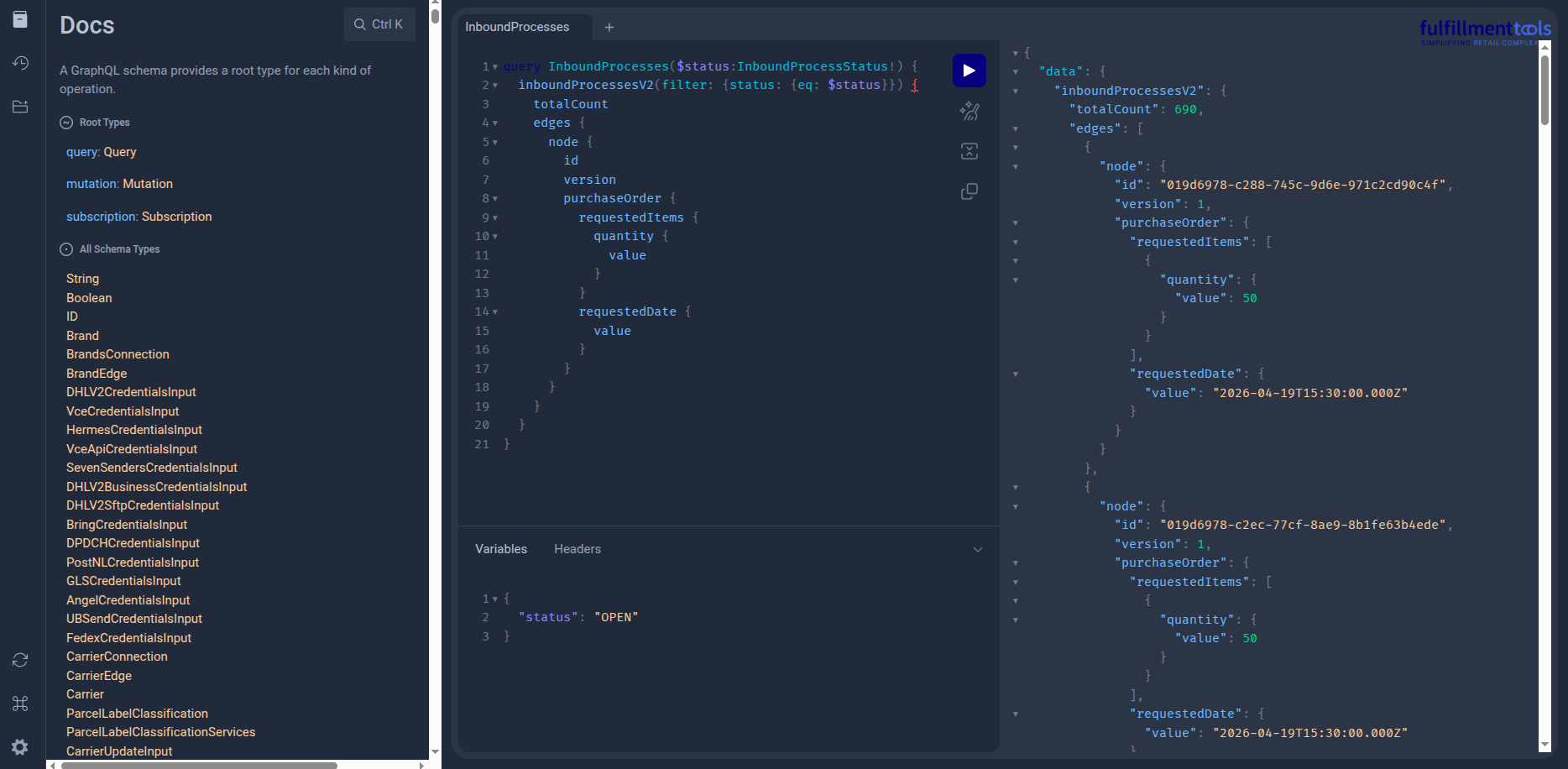
Task: Click the magnifier in the Ctrl K search box
Action: pos(359,24)
